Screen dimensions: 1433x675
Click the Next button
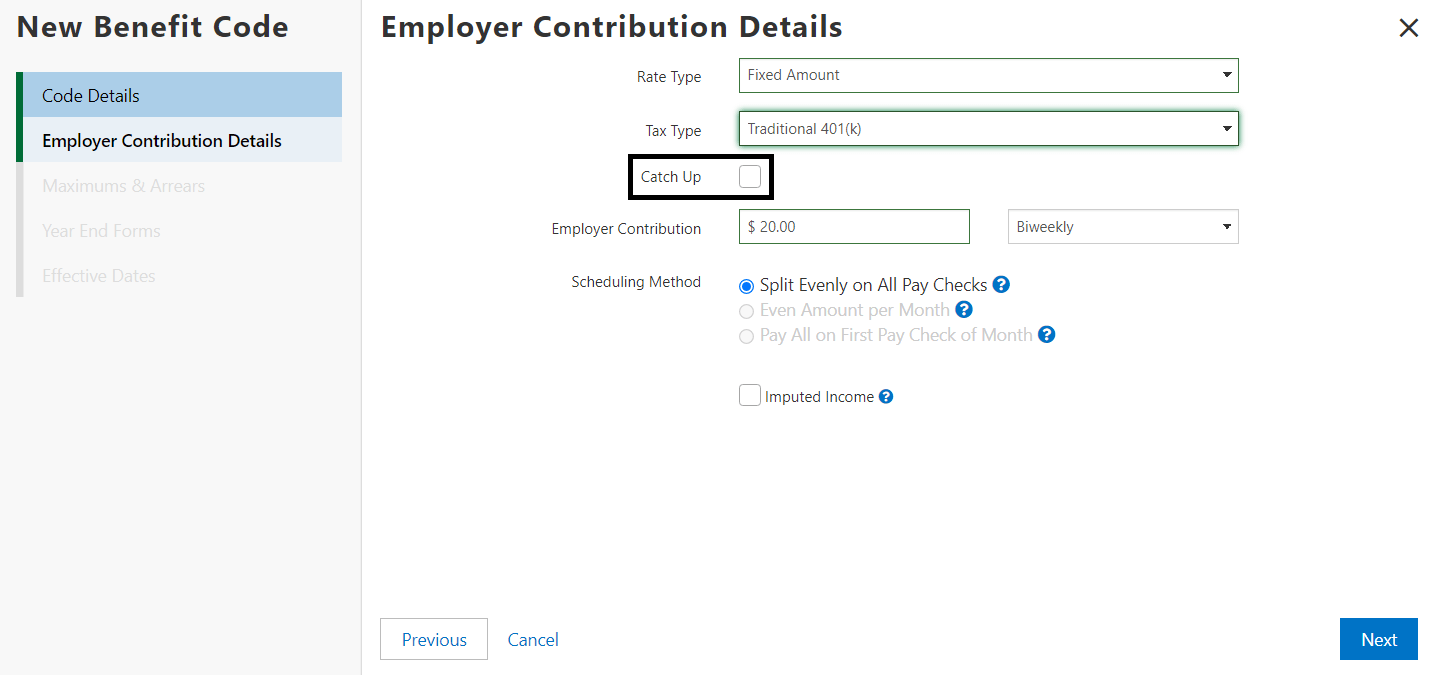pos(1378,640)
